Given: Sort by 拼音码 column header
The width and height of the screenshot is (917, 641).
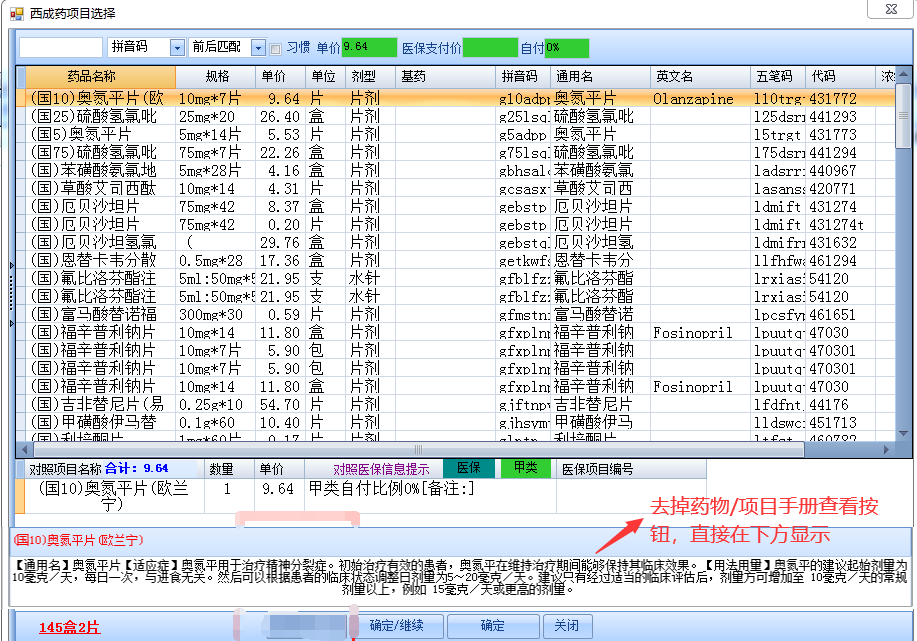Looking at the screenshot, I should click(523, 77).
